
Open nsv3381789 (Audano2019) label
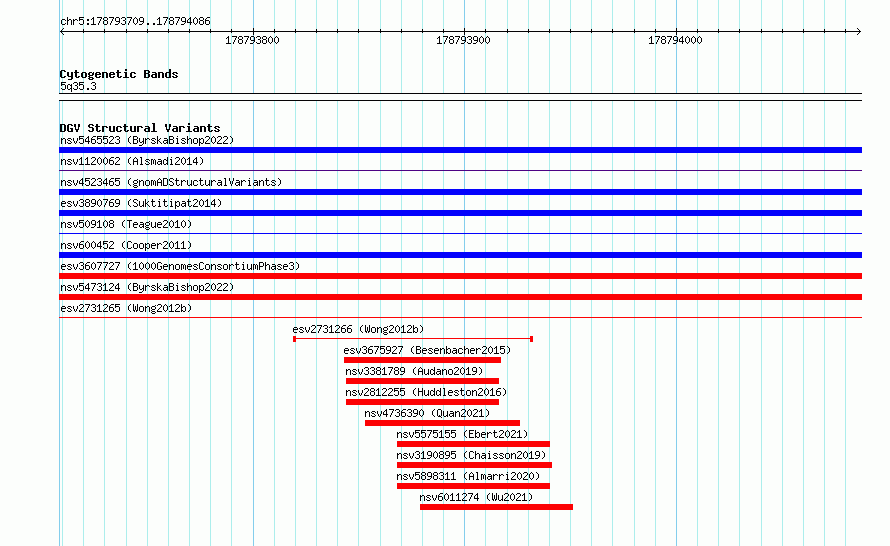[414, 371]
